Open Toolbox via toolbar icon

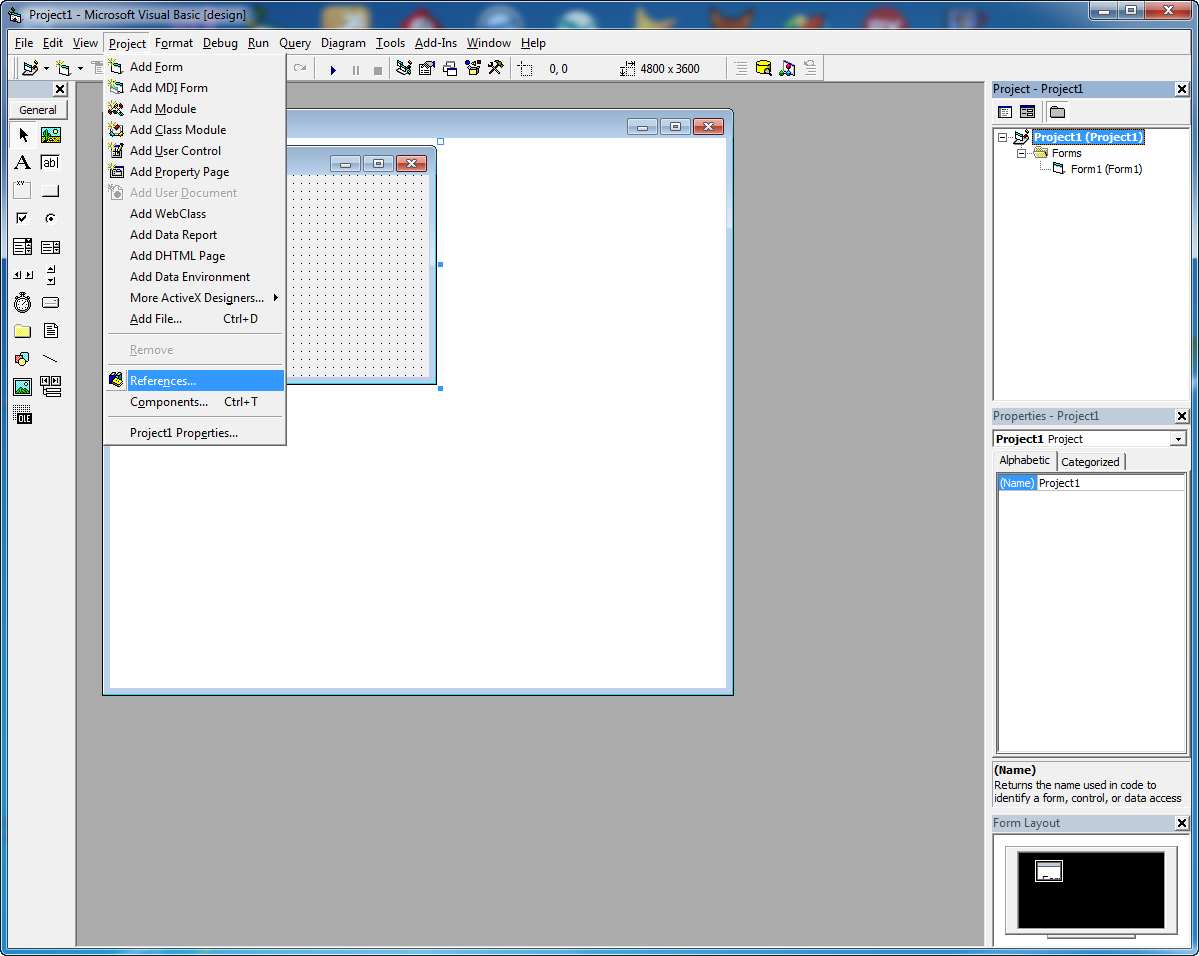[x=496, y=69]
